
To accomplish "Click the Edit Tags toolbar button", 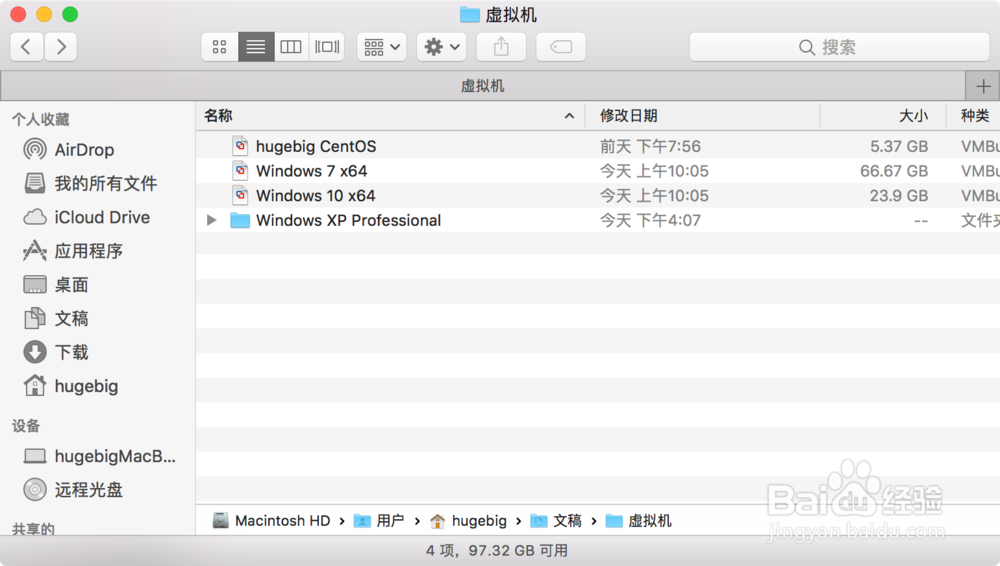I will pos(561,47).
